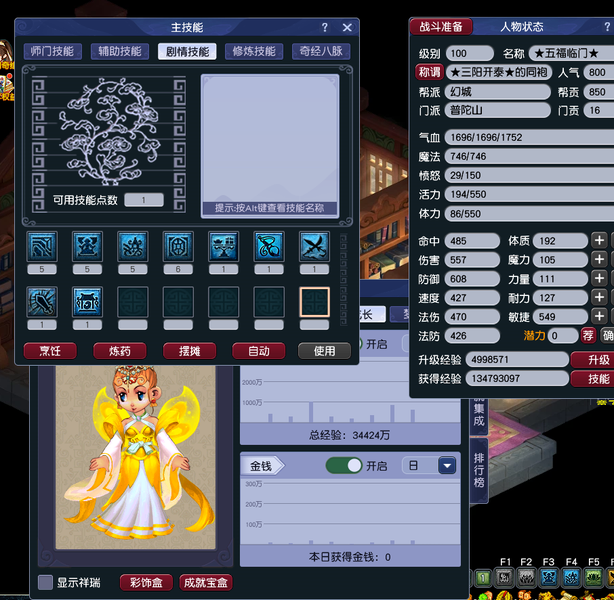This screenshot has height=600, width=614.
Task: Open the 战斗准备 tab
Action: click(441, 27)
